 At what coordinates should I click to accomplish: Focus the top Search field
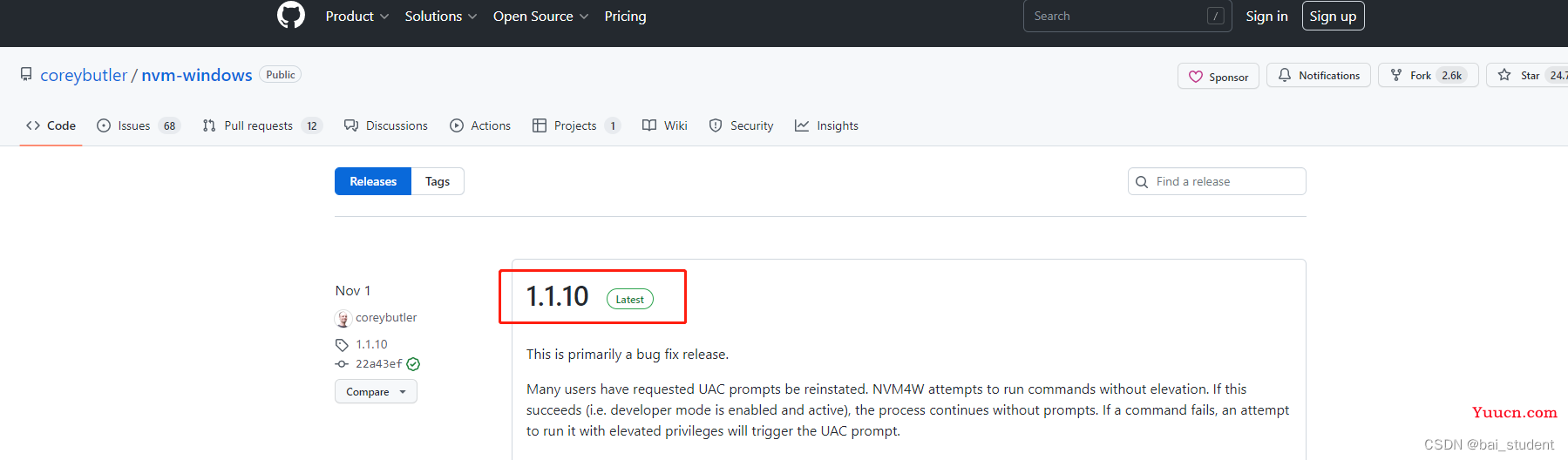(x=1127, y=16)
